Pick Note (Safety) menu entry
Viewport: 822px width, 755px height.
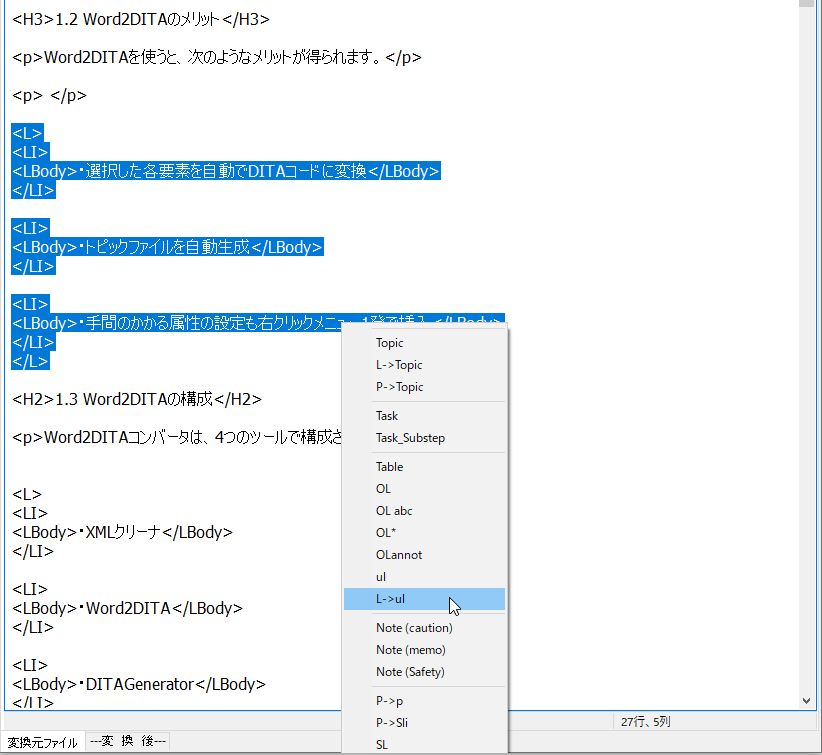(x=424, y=672)
